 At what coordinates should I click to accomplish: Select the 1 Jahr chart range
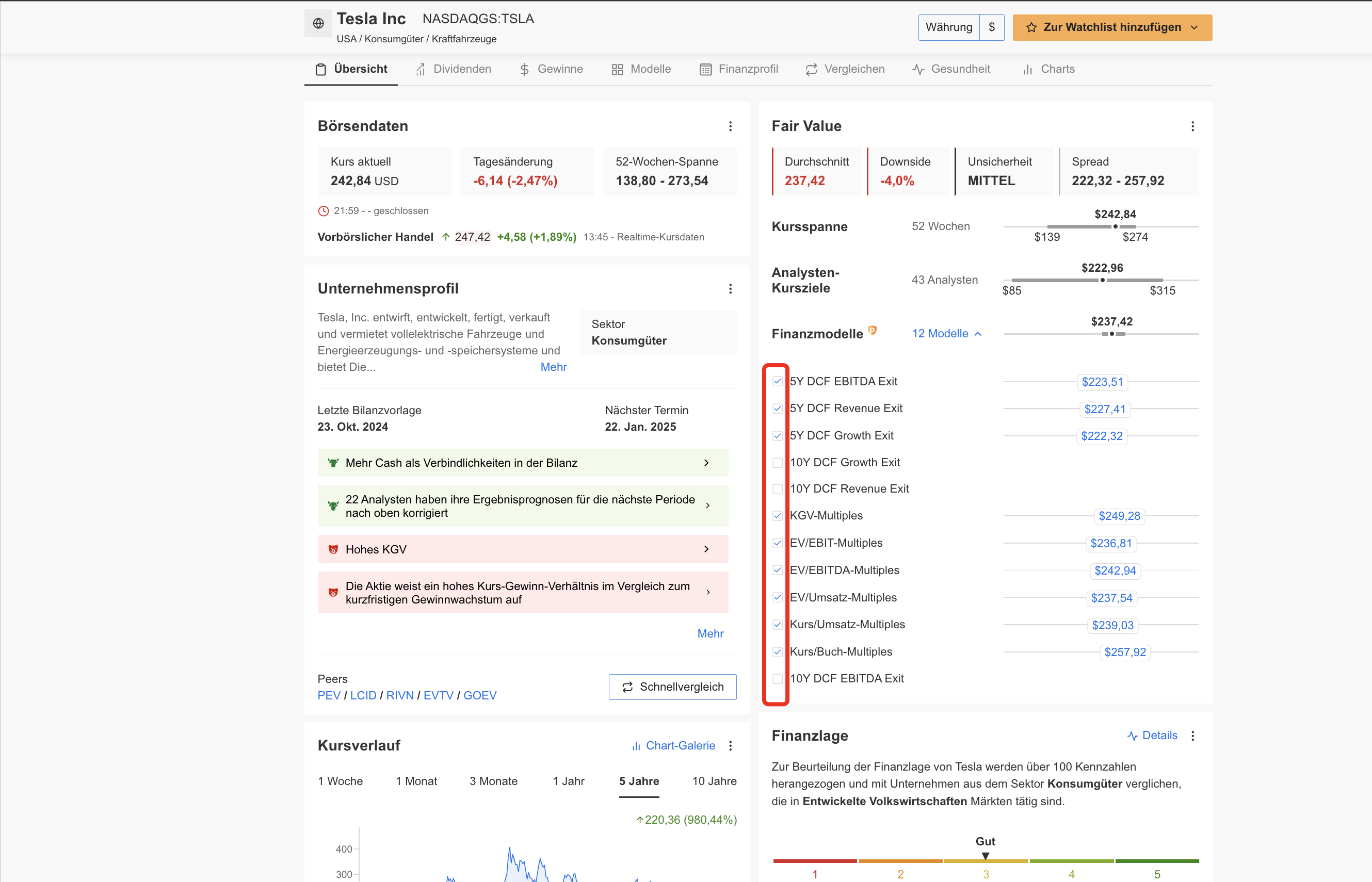568,781
